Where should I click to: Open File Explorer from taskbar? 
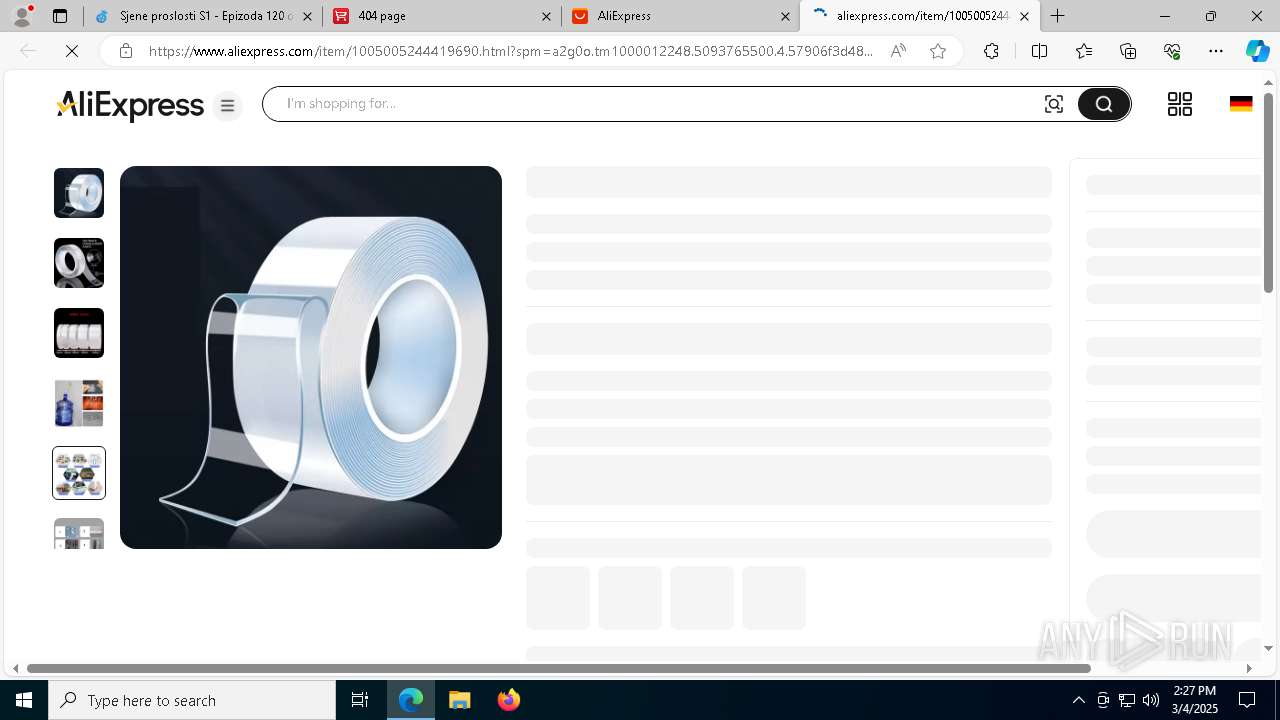(x=459, y=700)
